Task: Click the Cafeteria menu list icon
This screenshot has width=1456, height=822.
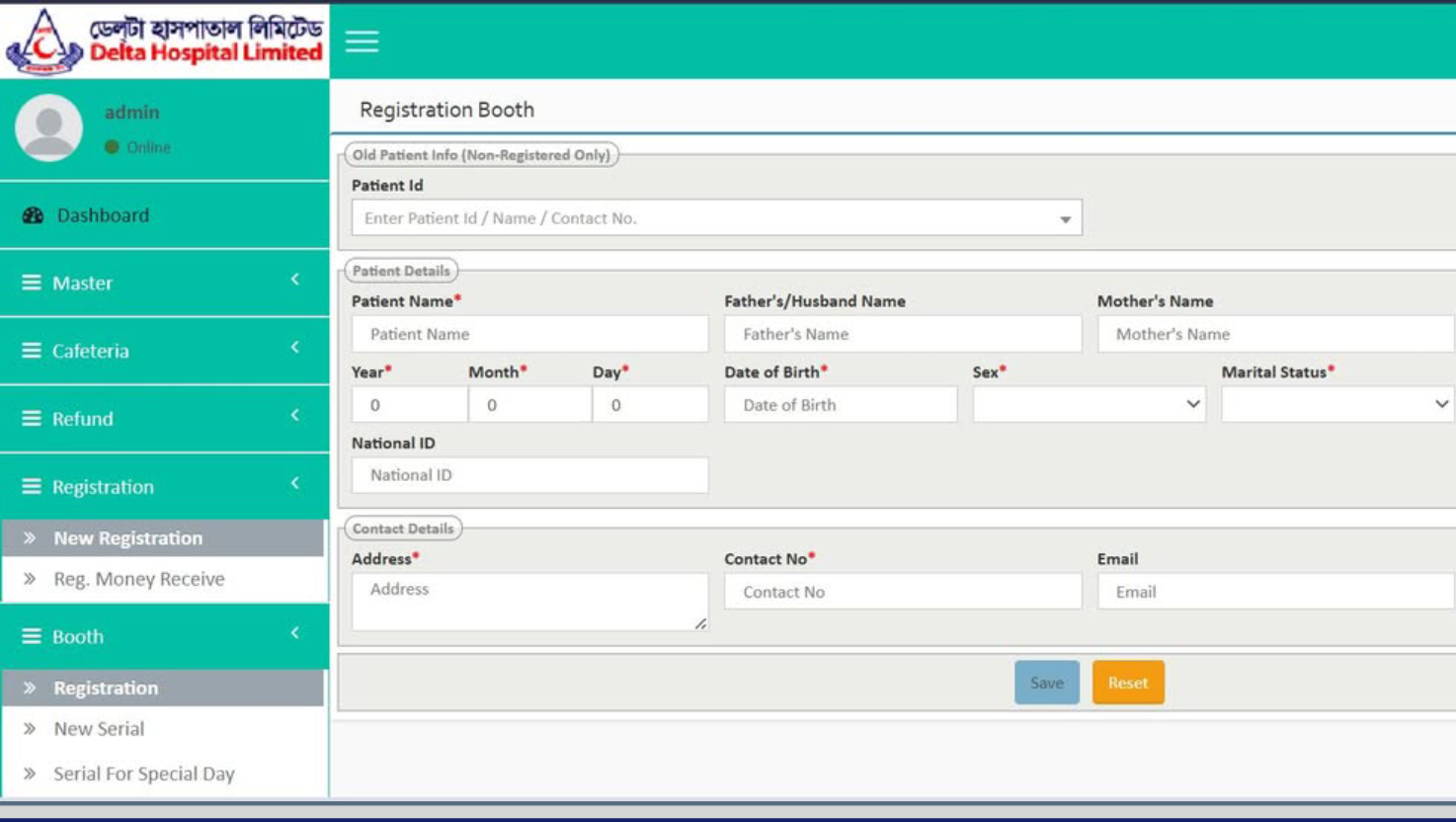Action: click(x=32, y=351)
